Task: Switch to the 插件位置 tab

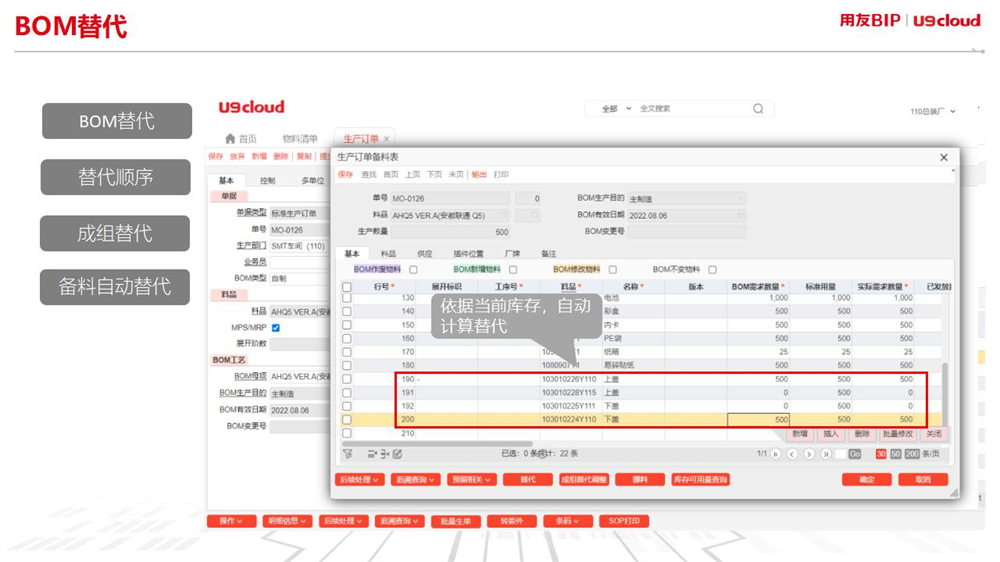Action: (468, 254)
